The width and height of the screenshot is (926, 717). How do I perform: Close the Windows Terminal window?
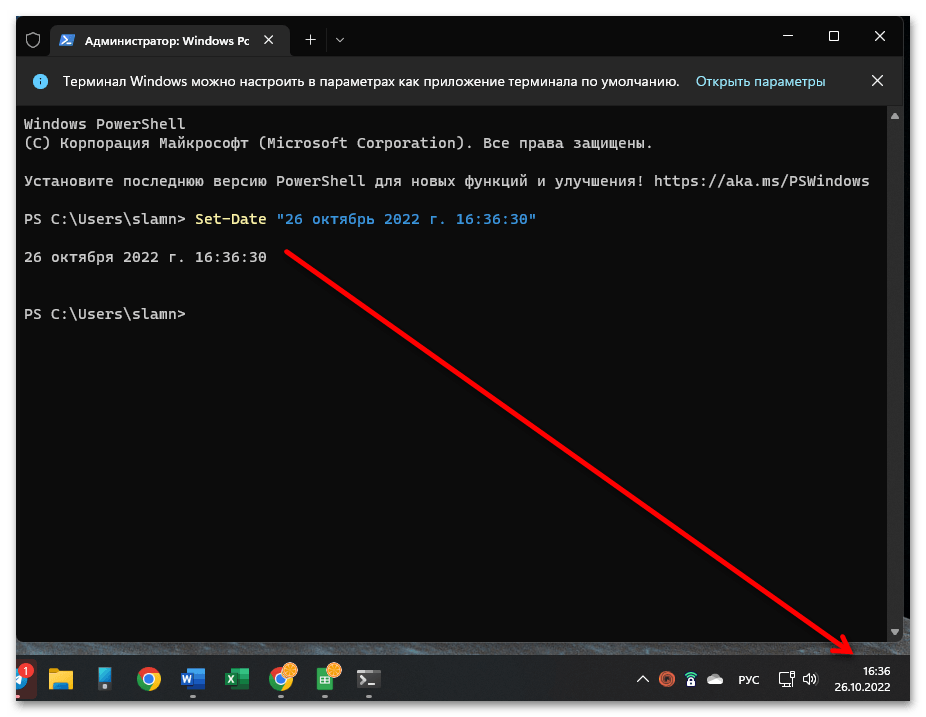[880, 37]
